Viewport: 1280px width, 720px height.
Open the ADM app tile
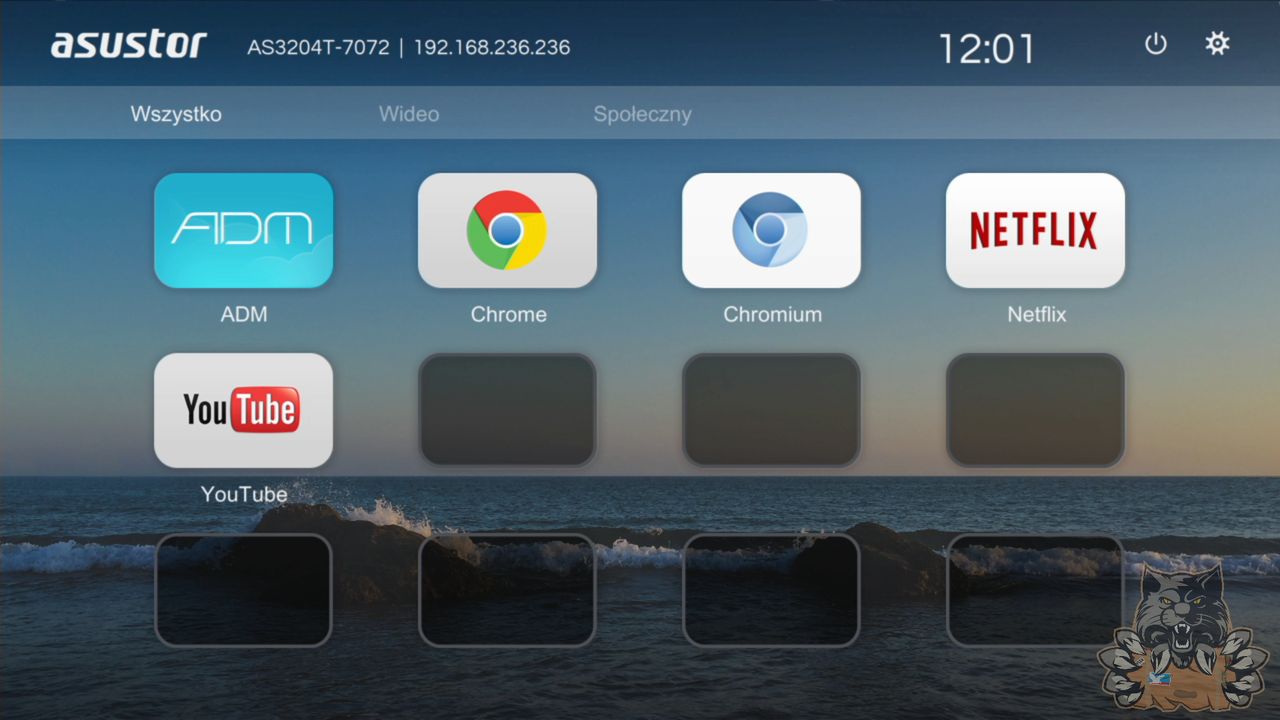(243, 230)
